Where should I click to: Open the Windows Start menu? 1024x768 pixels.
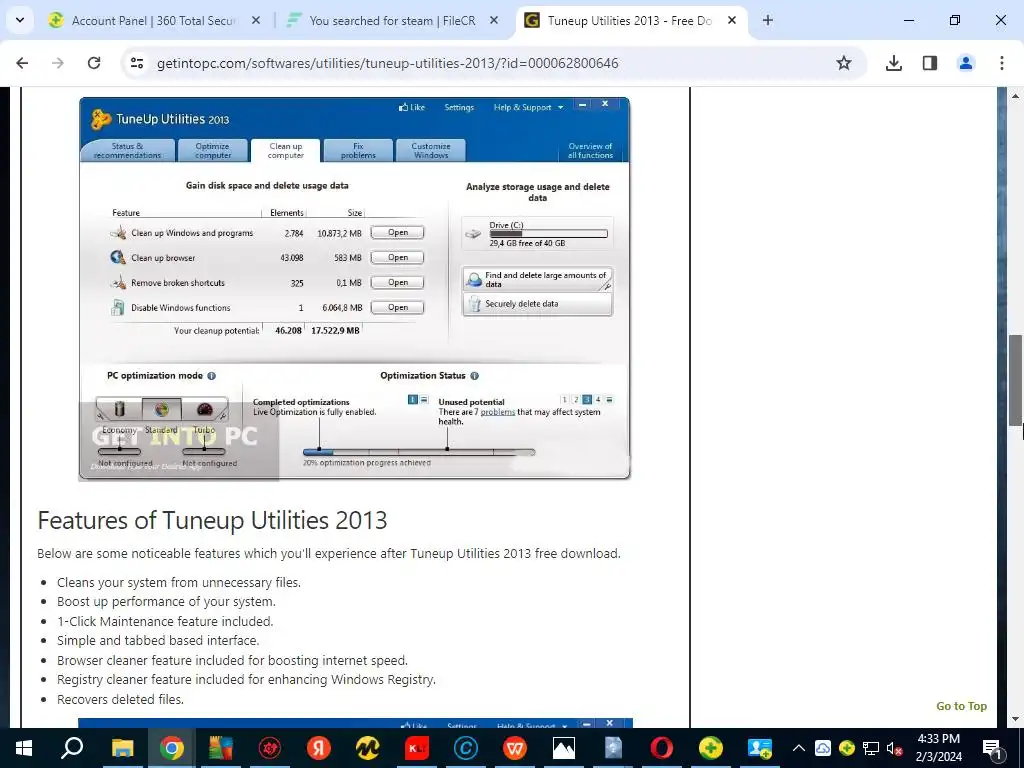(x=24, y=748)
